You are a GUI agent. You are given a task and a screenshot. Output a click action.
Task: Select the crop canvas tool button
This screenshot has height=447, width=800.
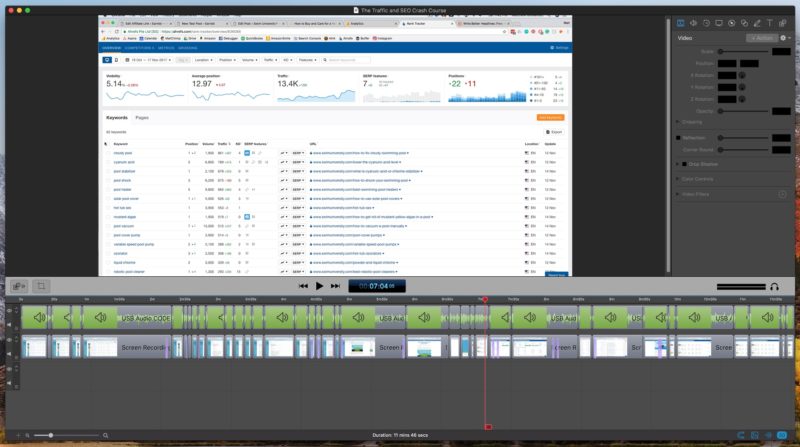pyautogui.click(x=41, y=286)
